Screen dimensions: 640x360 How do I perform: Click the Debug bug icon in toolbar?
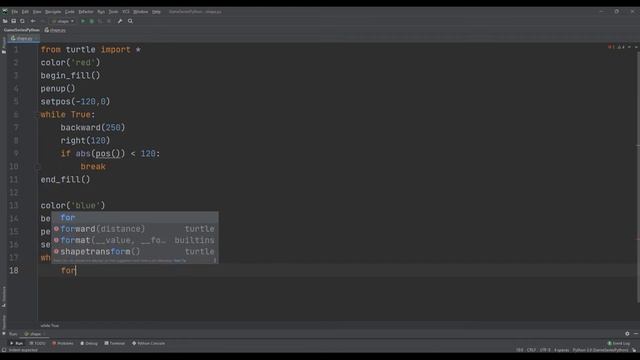[92, 21]
